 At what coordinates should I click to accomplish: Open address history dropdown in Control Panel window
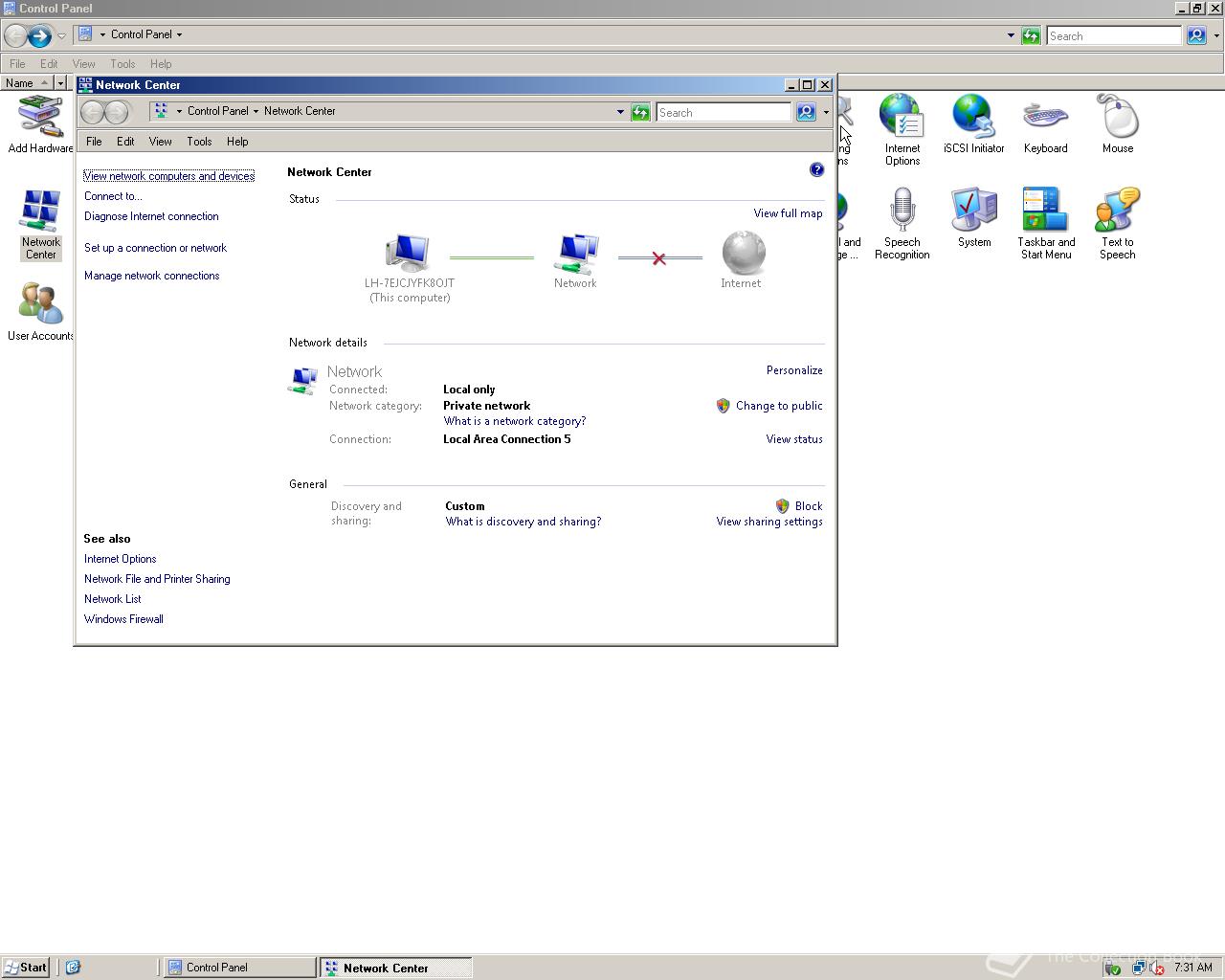click(1011, 35)
